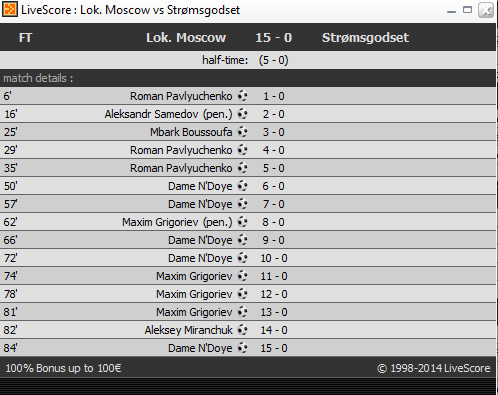This screenshot has width=498, height=395.
Task: Click the match details header bar
Action: click(248, 78)
